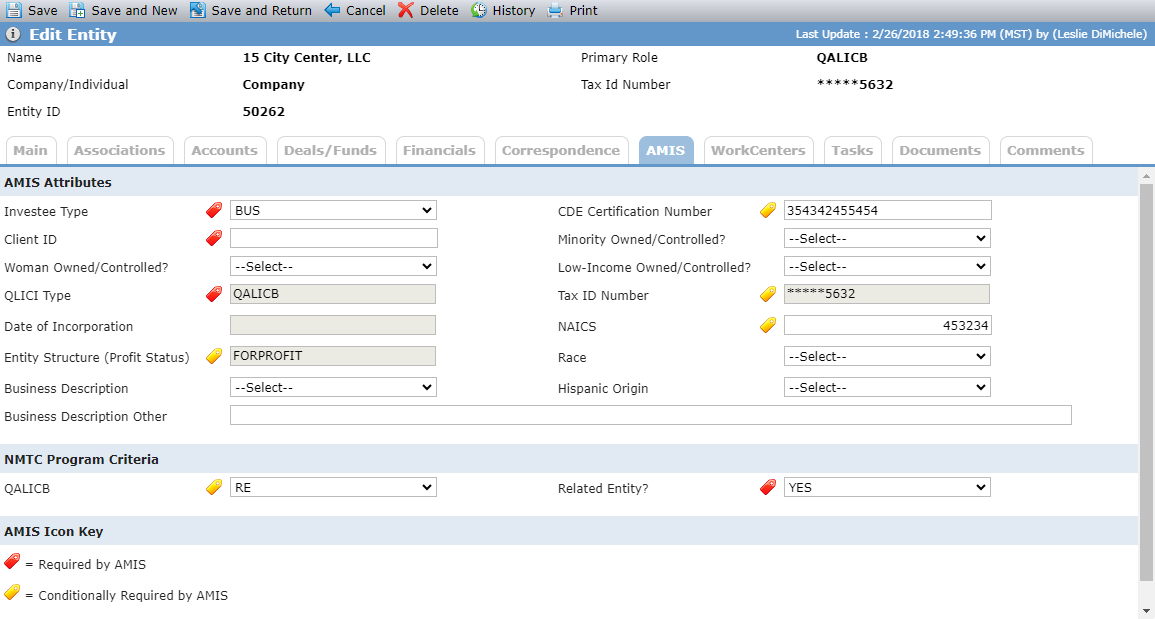Click the Client ID input field

(x=334, y=238)
